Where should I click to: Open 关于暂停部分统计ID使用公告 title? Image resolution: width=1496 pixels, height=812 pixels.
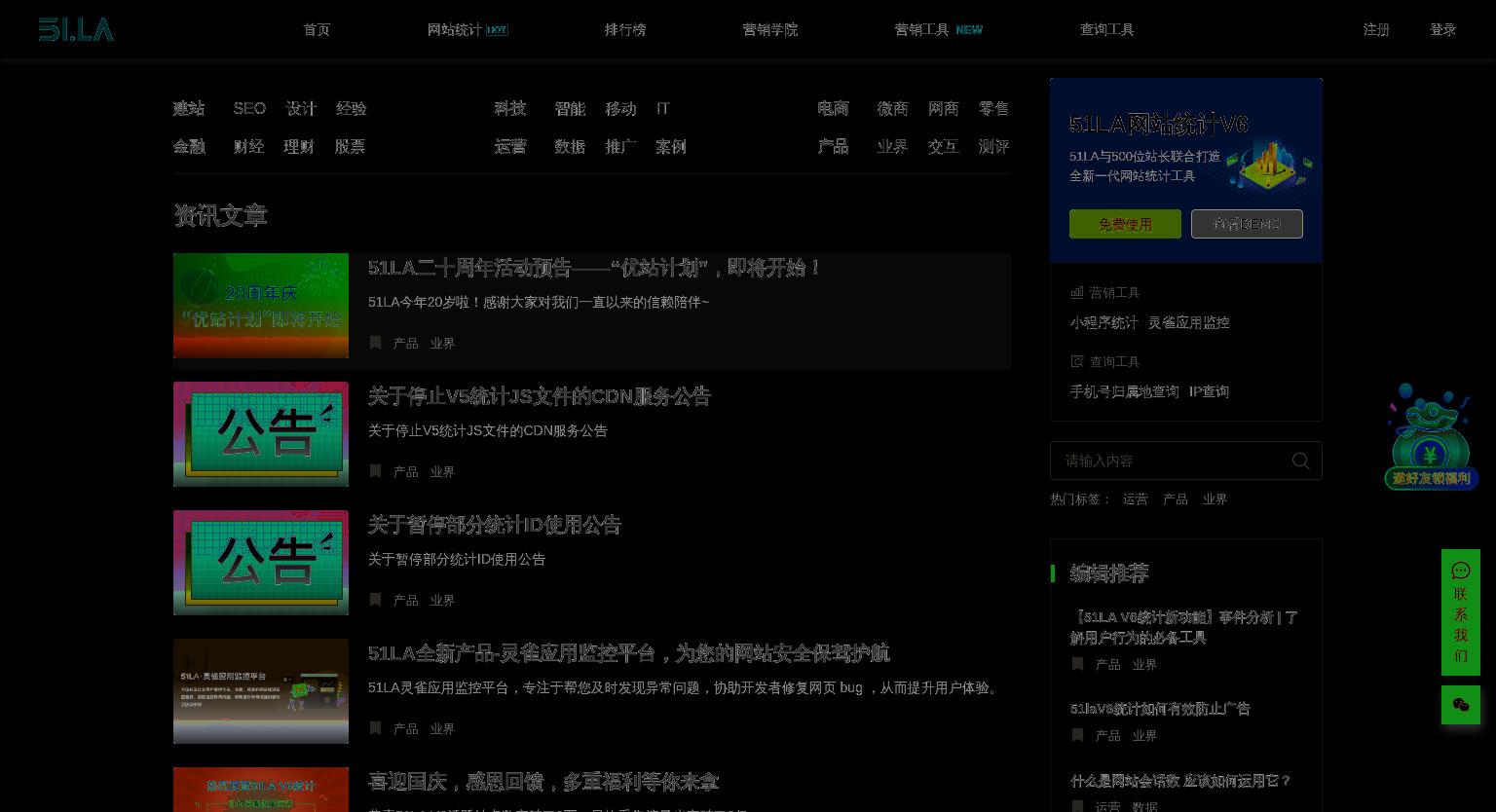(x=495, y=525)
